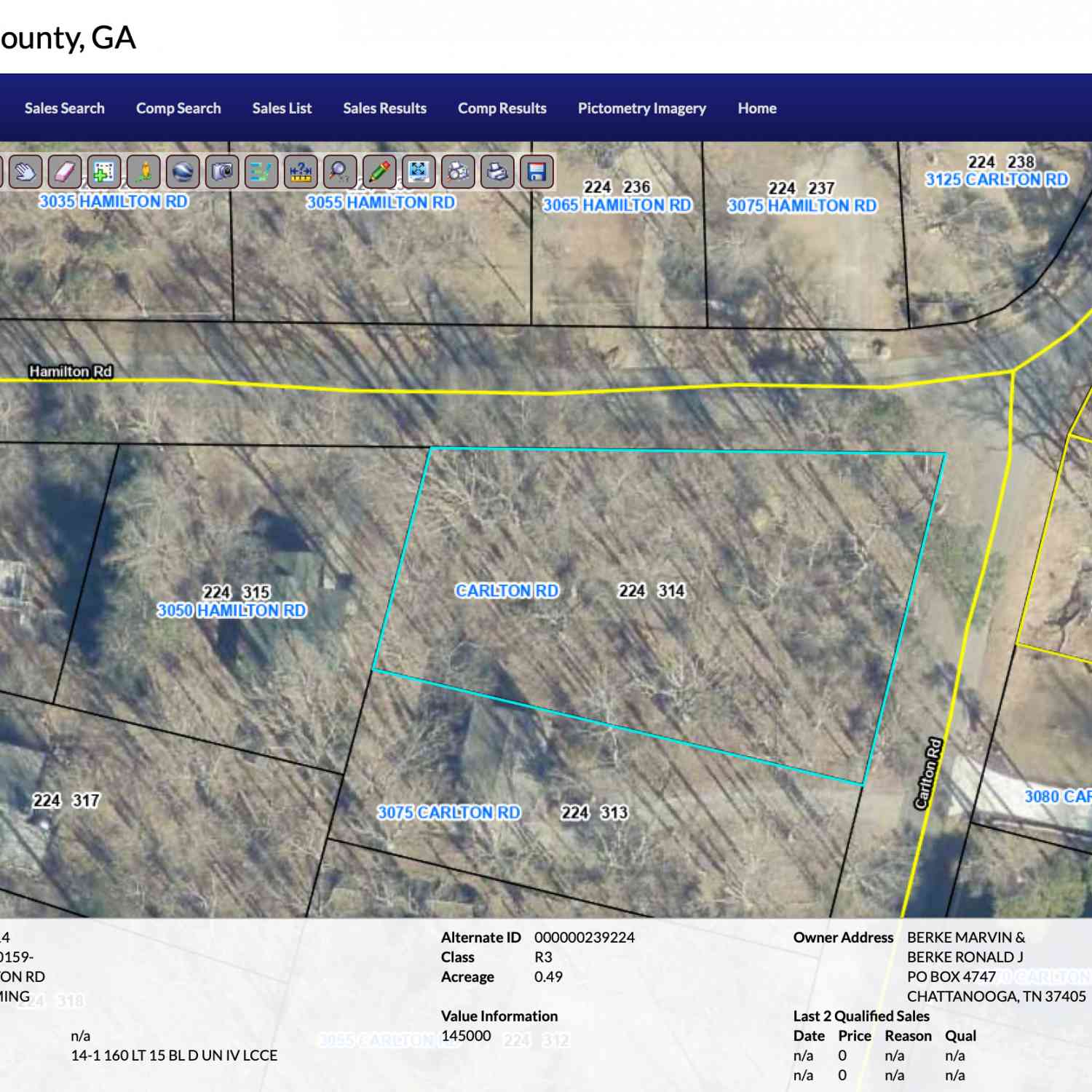Click the Carlton Rd street label
Screen dimensions: 1092x1092
click(x=928, y=774)
